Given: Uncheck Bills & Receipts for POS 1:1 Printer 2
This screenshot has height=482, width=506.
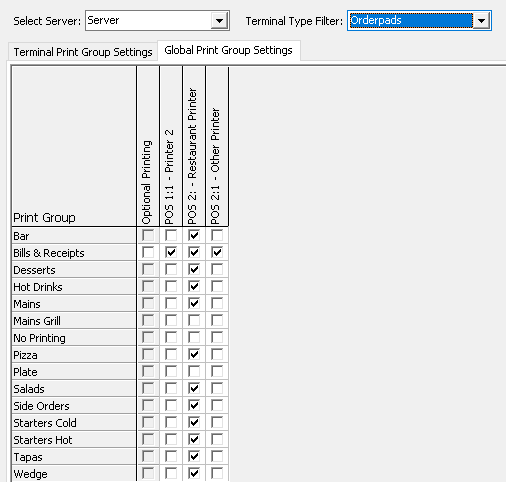Looking at the screenshot, I should (171, 252).
